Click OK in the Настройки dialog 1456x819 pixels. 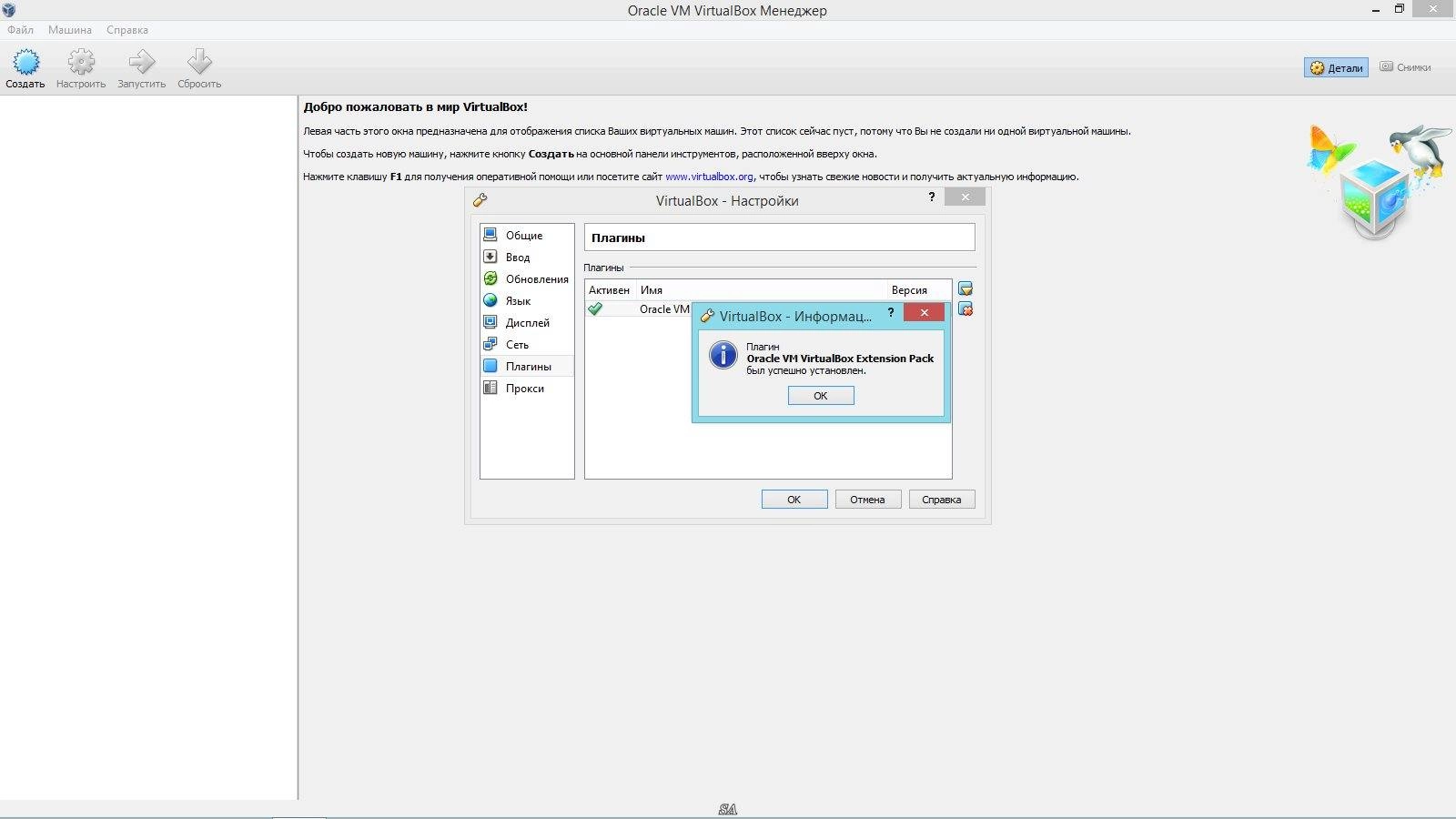[794, 500]
